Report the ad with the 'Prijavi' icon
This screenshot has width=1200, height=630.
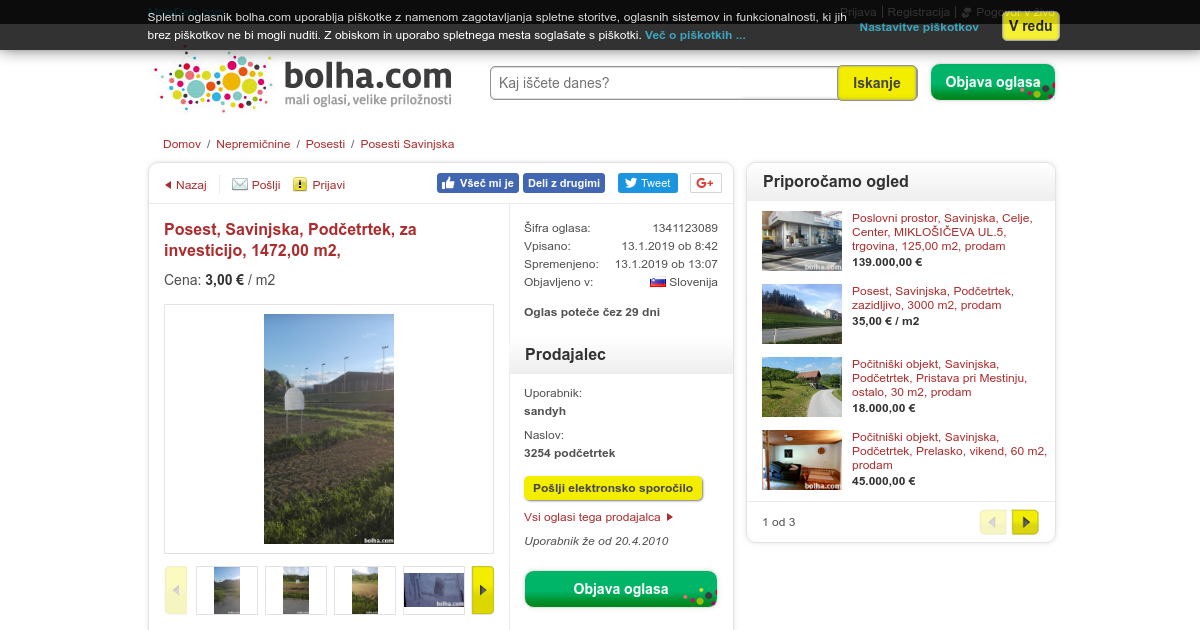point(300,184)
